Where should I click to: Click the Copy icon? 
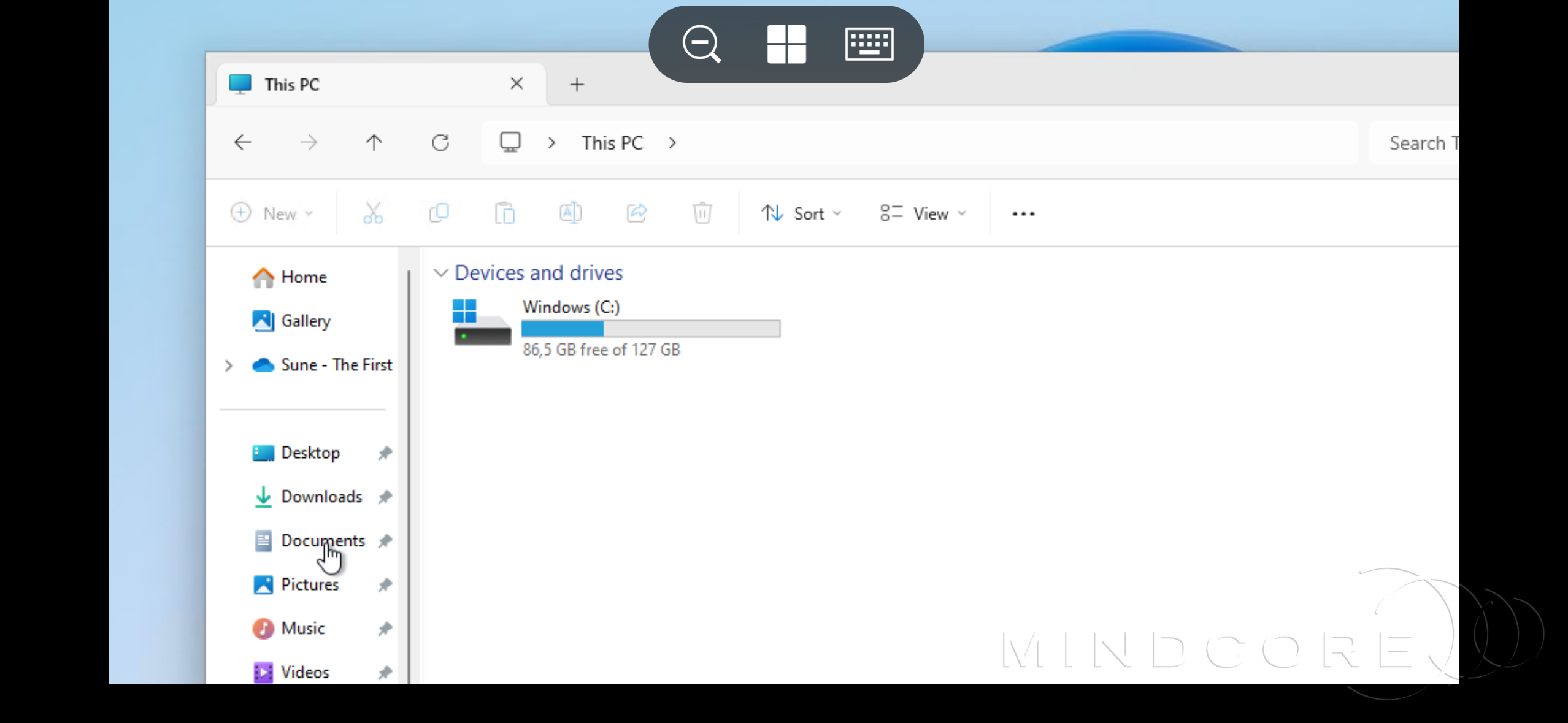coord(439,213)
